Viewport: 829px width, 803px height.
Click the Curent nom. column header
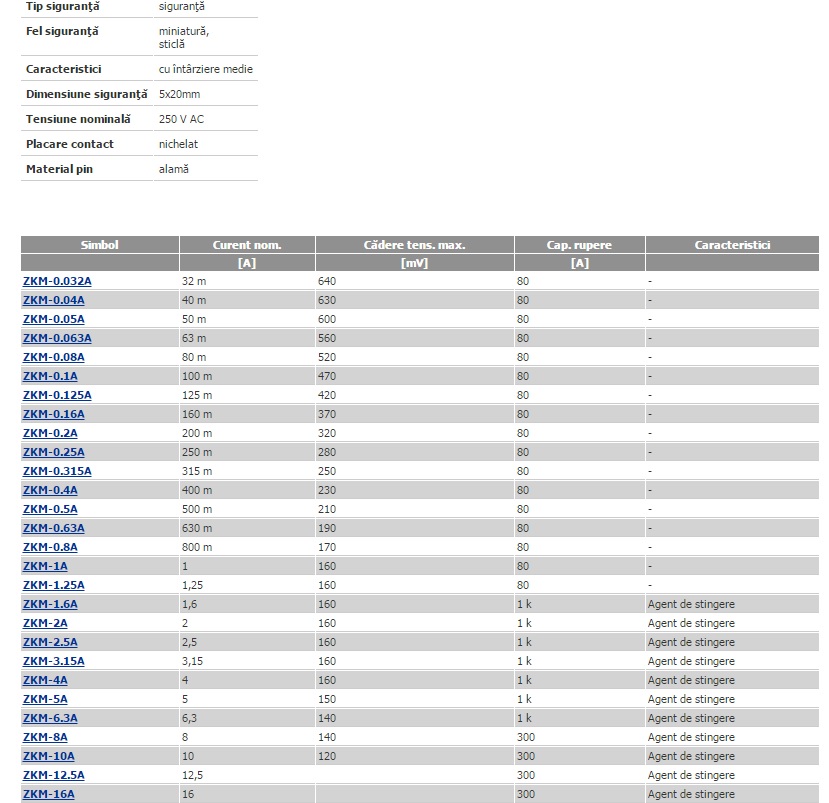(x=247, y=245)
